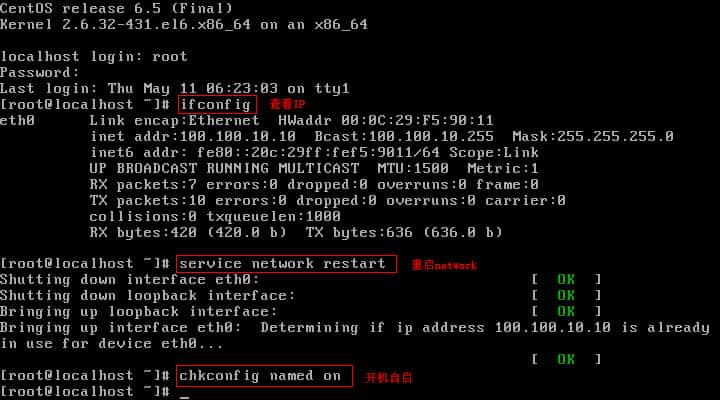Viewport: 720px width, 400px height.
Task: Click the OK status for shutting down loopback
Action: tap(566, 295)
